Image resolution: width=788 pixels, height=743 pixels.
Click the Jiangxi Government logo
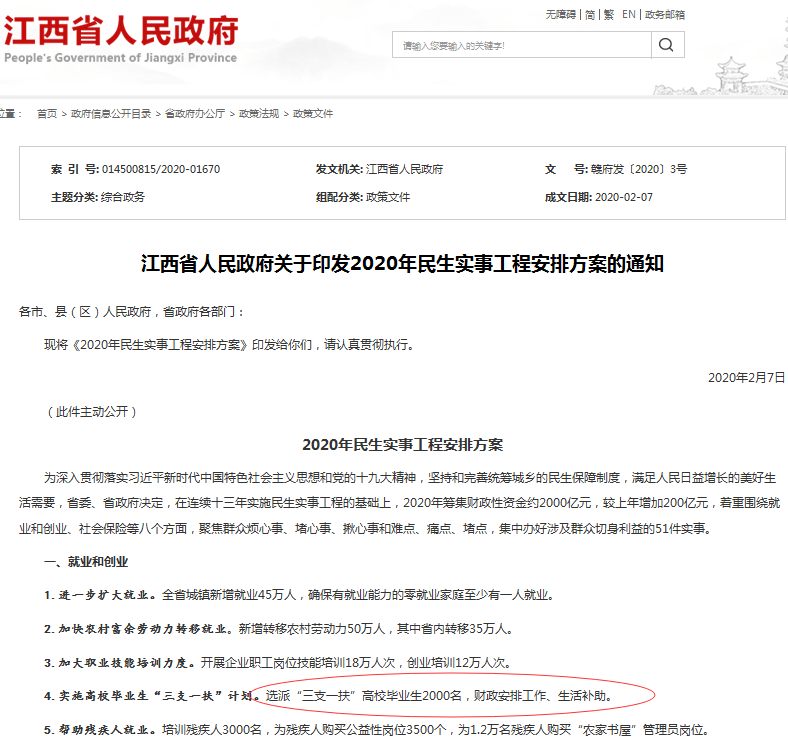click(120, 40)
